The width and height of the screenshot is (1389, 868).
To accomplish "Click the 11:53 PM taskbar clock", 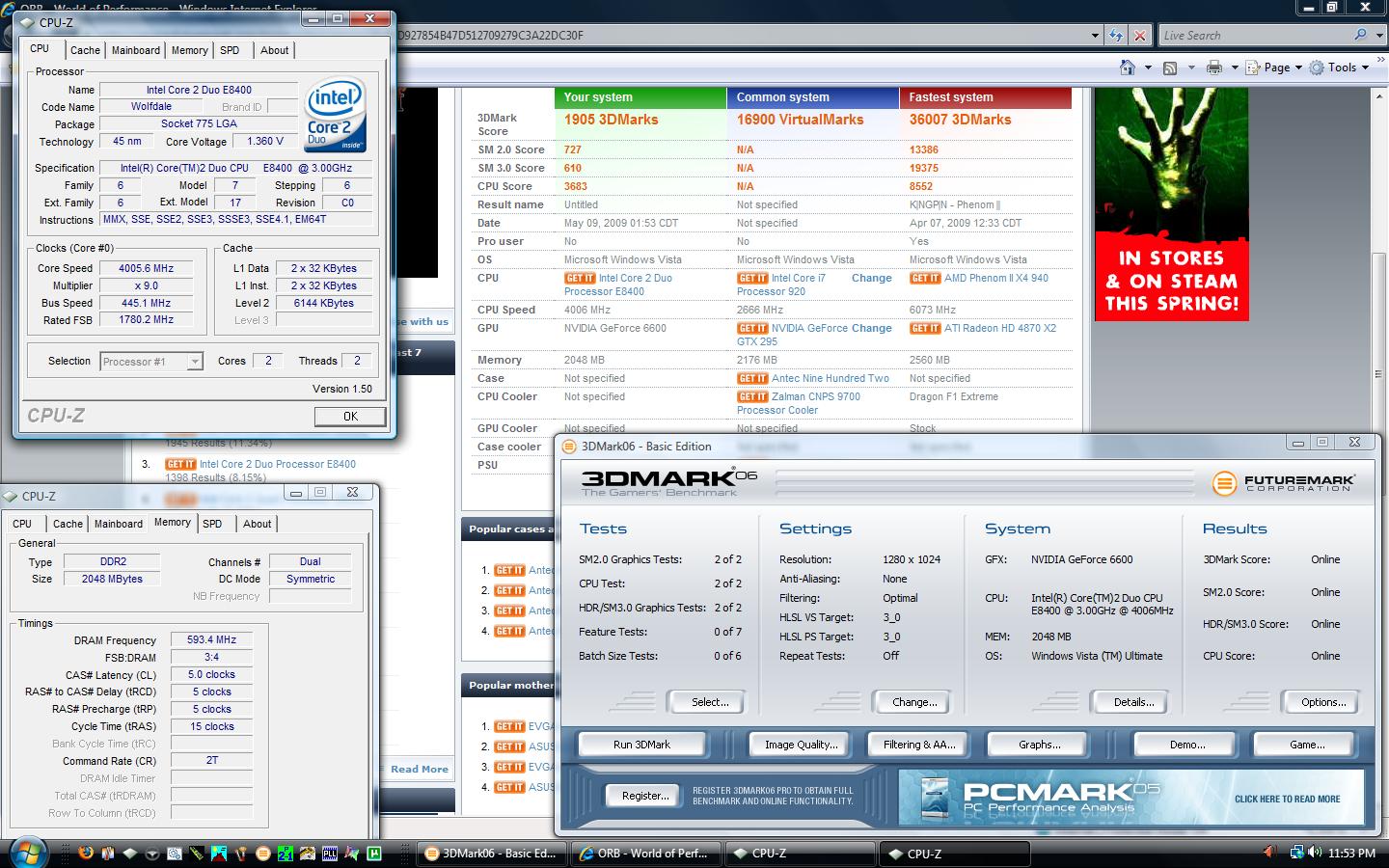I will [x=1351, y=854].
